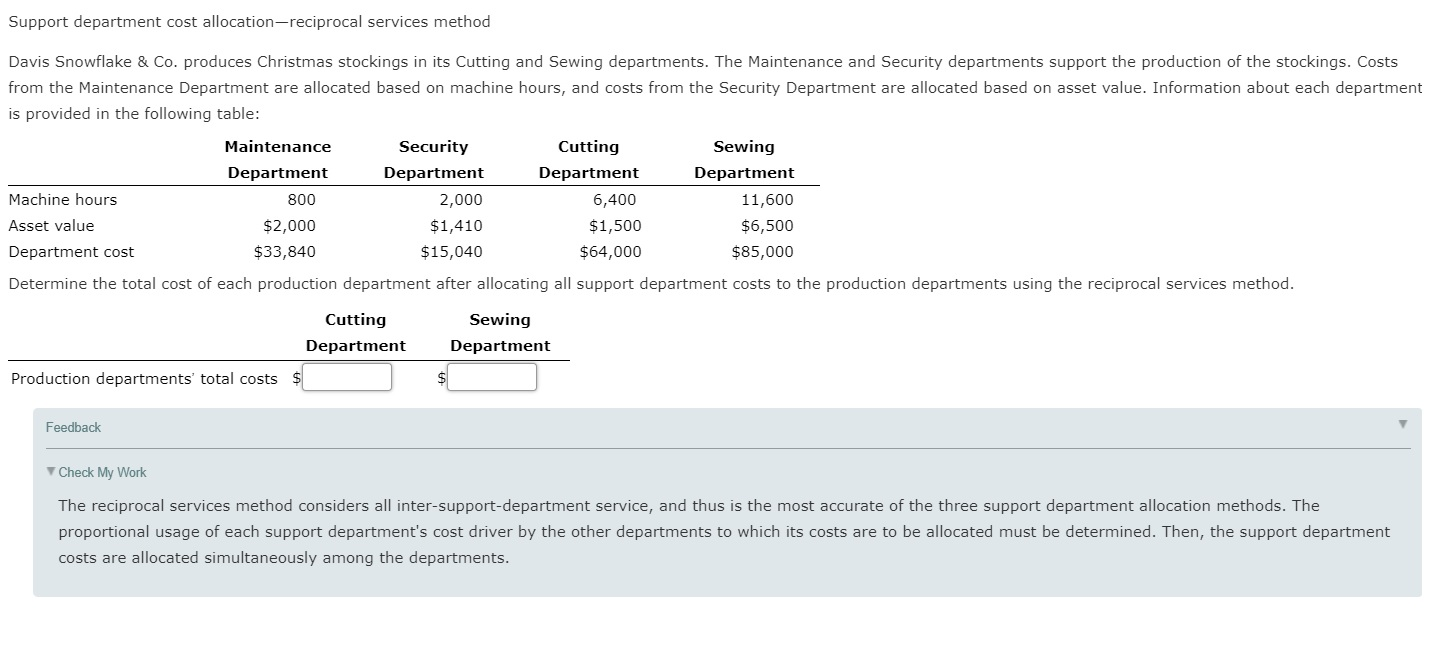Click the Security Department column header
Screen dimensions: 1438x672
coord(433,159)
